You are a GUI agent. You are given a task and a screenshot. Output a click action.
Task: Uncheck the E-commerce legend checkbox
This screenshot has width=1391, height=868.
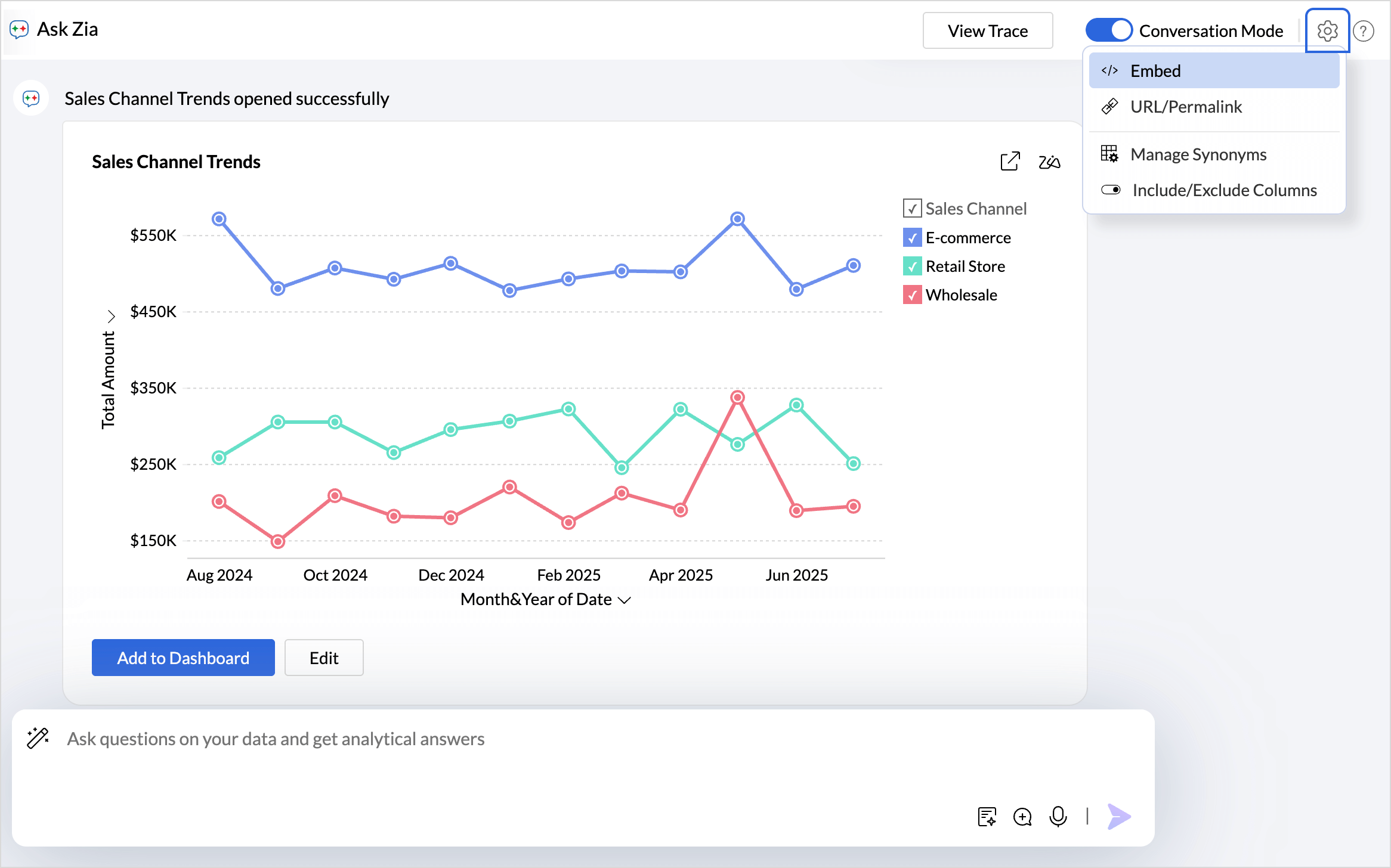(912, 238)
